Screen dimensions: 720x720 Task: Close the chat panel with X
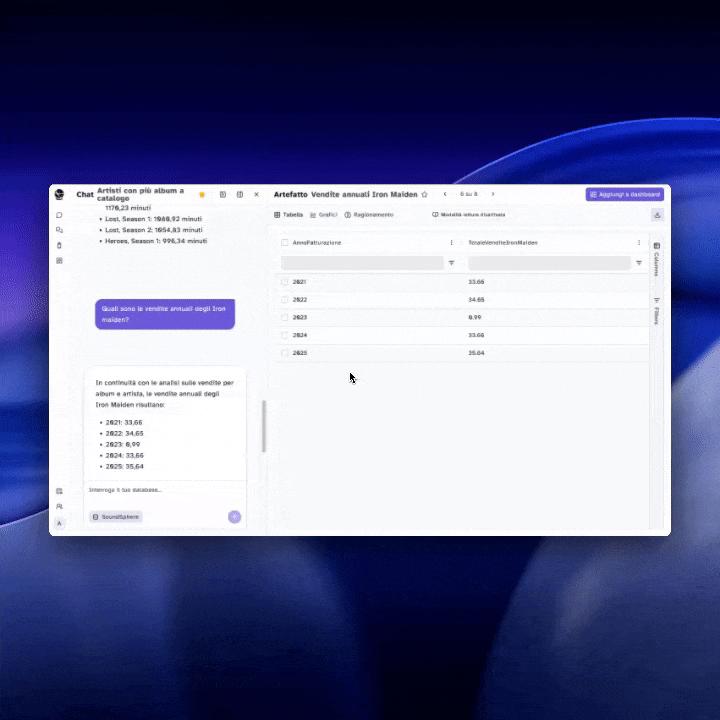[257, 195]
